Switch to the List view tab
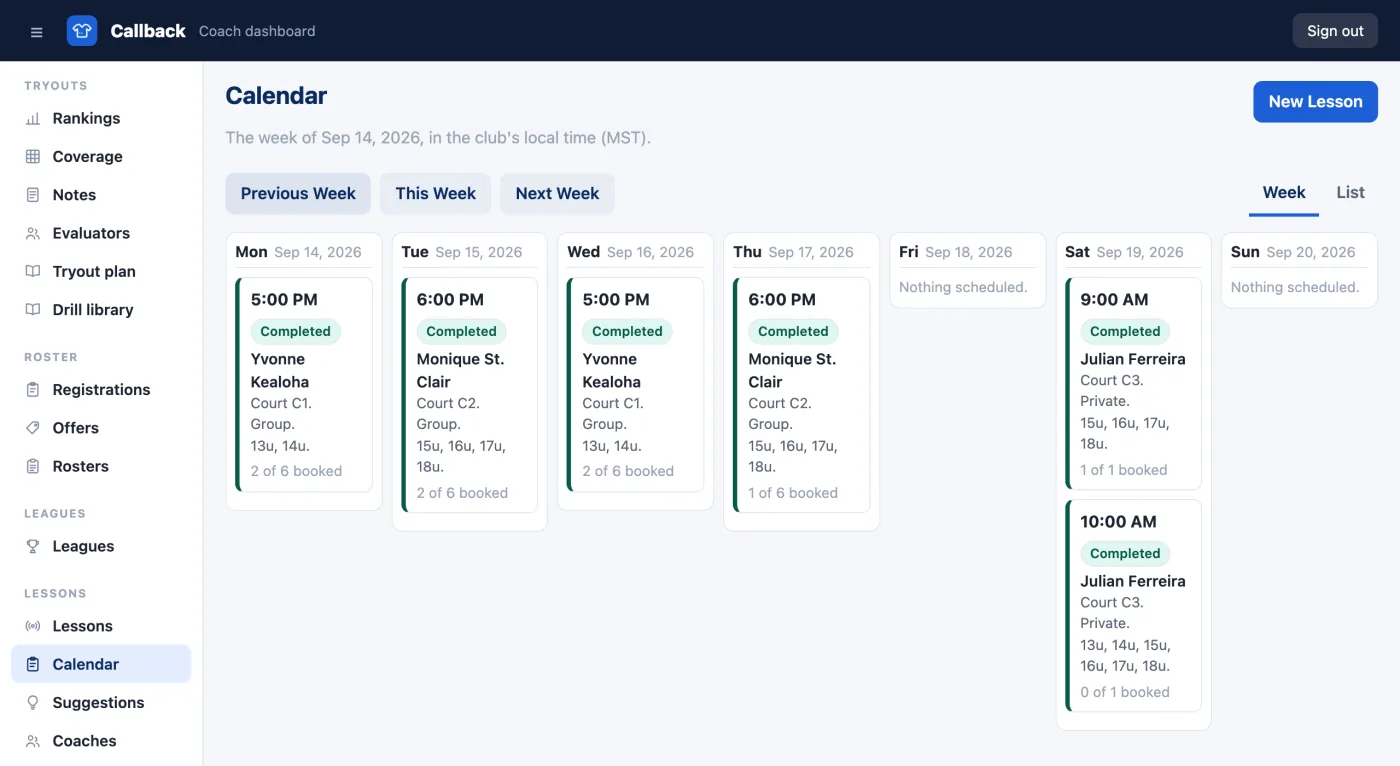Screen dimensions: 1400x766 point(1350,193)
